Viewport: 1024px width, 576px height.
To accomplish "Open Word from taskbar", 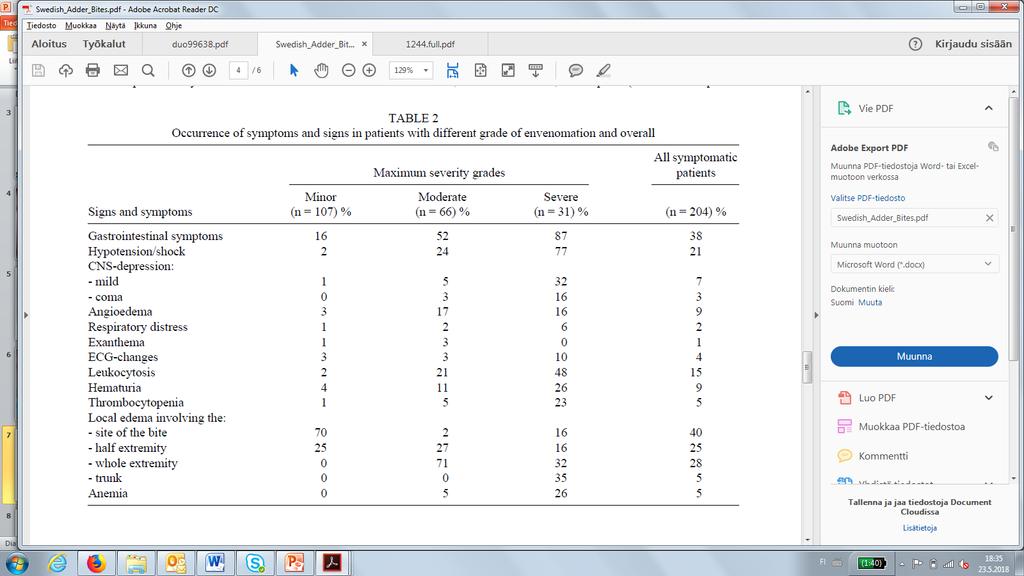I will click(215, 562).
